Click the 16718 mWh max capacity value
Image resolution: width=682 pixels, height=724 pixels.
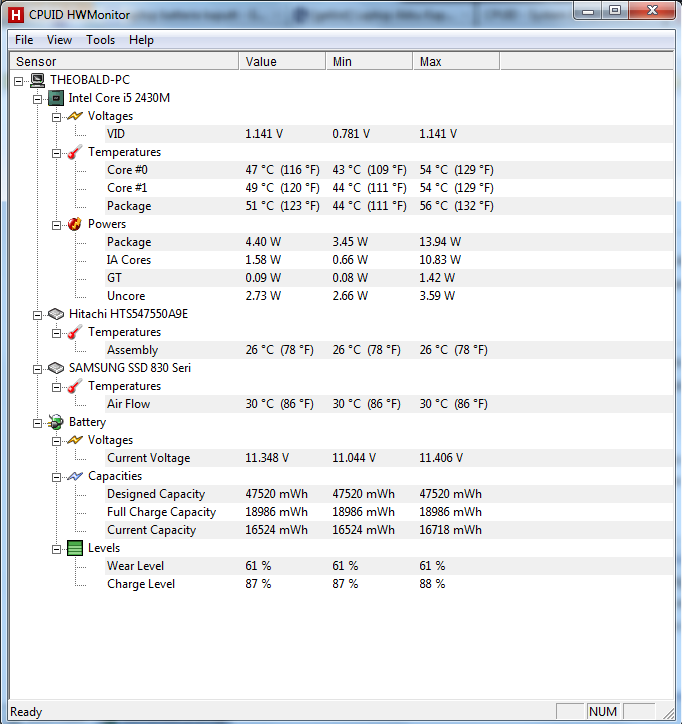point(451,531)
